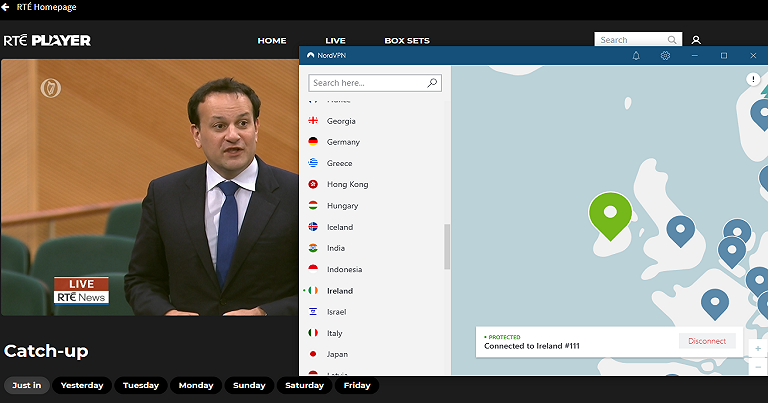This screenshot has height=403, width=768.
Task: Click the Connected to Ireland #111 status text
Action: (x=532, y=346)
